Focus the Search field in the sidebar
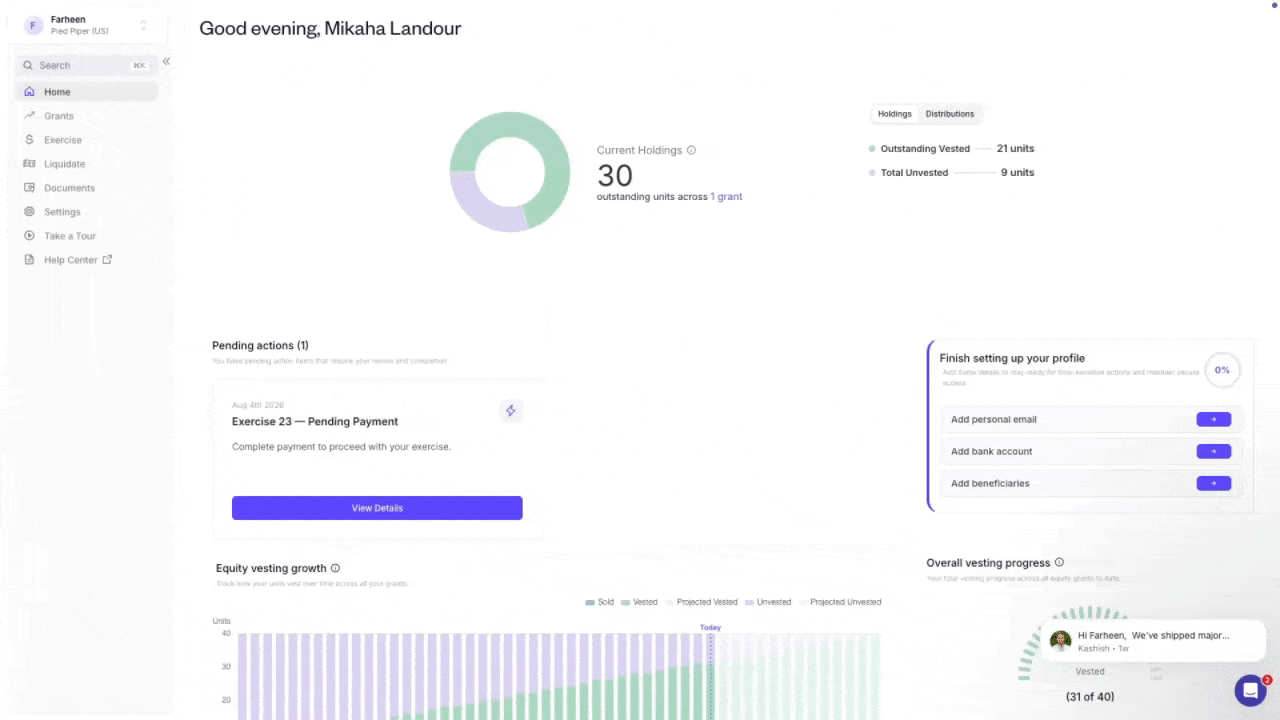Viewport: 1280px width, 720px height. click(86, 66)
